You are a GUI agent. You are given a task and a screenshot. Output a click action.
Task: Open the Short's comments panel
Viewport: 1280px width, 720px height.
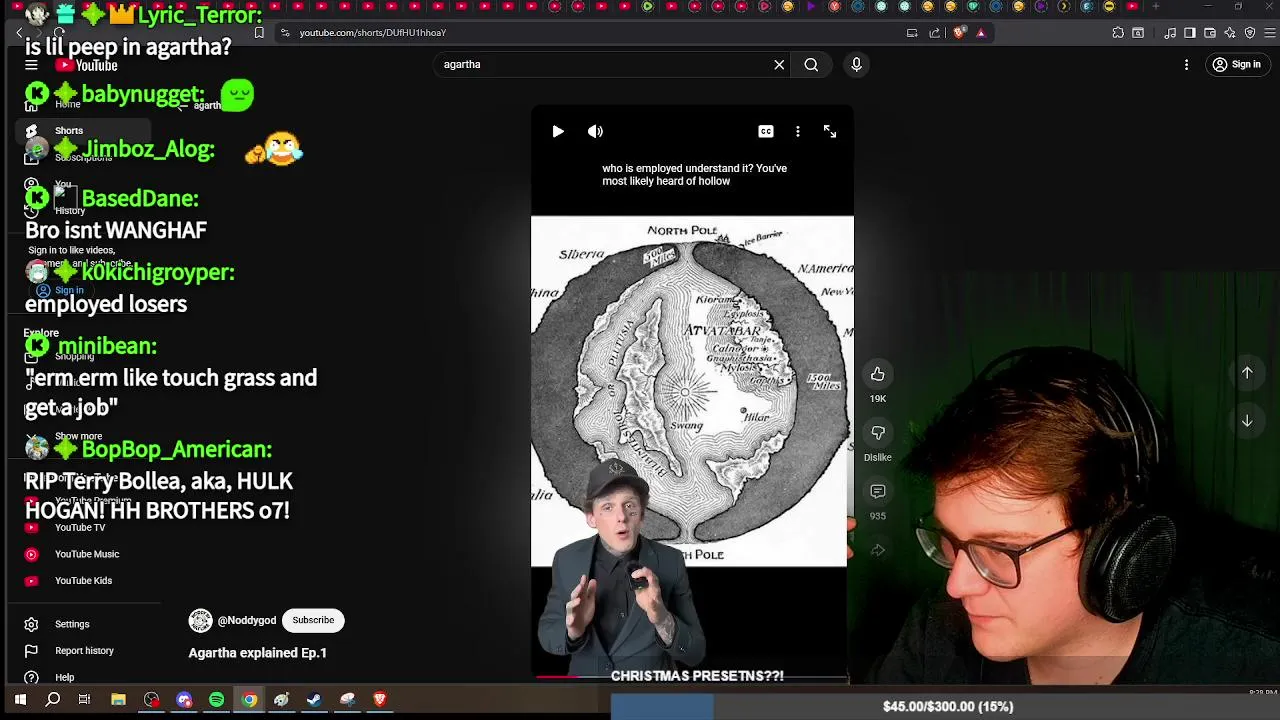click(877, 491)
